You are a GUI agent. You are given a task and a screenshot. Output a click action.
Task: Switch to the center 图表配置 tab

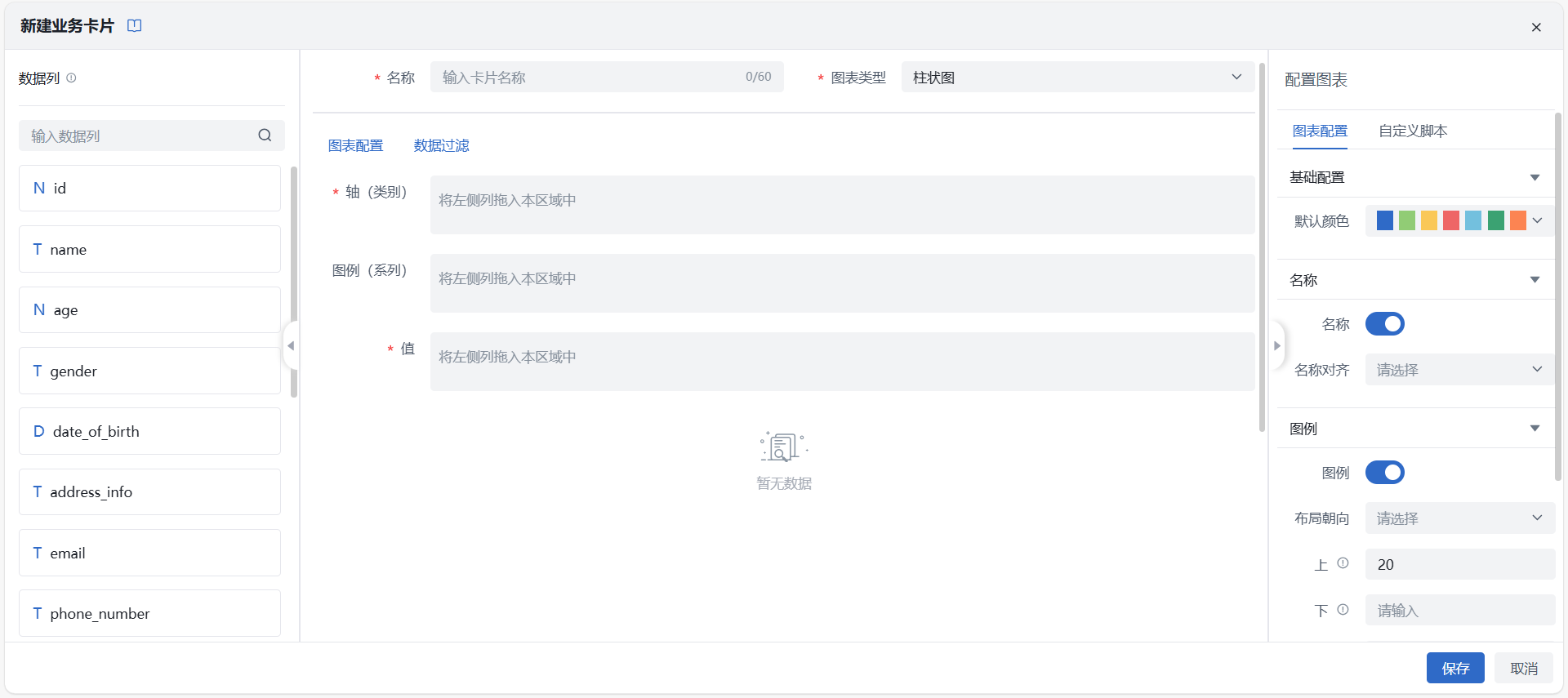(x=355, y=145)
